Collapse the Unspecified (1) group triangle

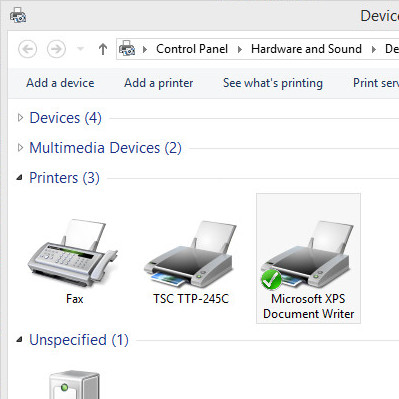(x=20, y=340)
